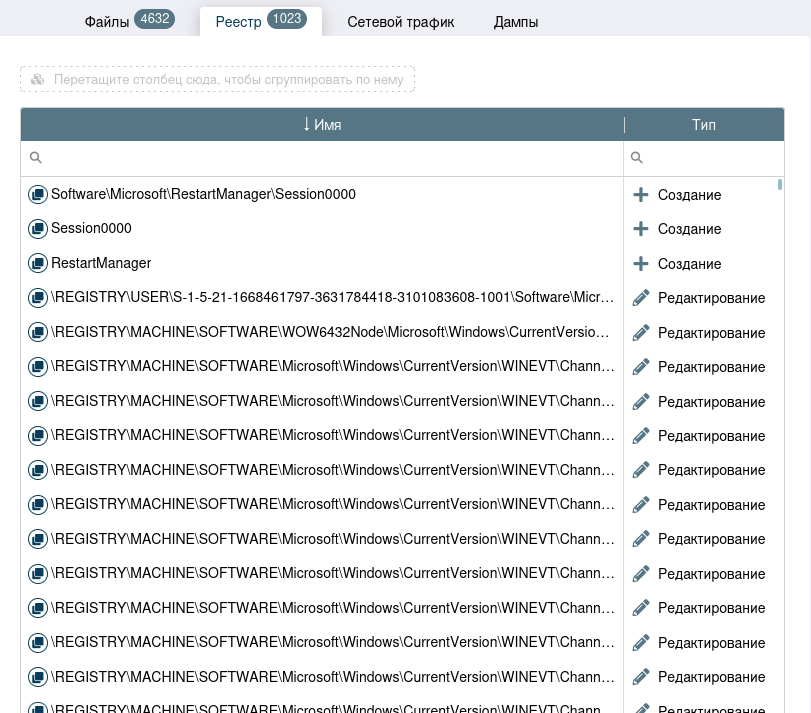Open the Дампы tab
The width and height of the screenshot is (811, 713).
point(516,22)
